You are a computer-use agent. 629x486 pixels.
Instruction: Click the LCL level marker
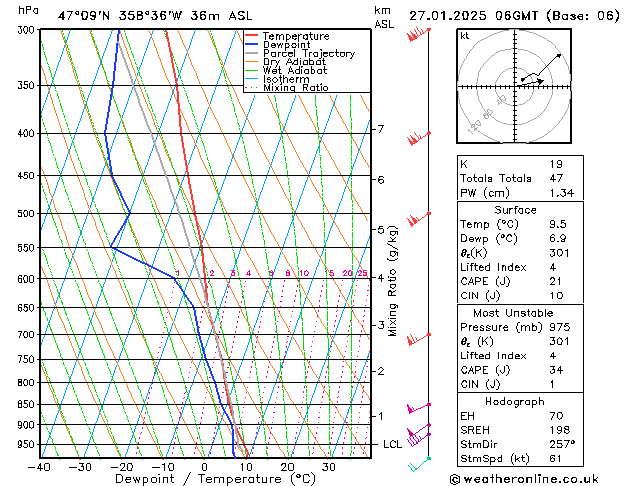pyautogui.click(x=393, y=444)
